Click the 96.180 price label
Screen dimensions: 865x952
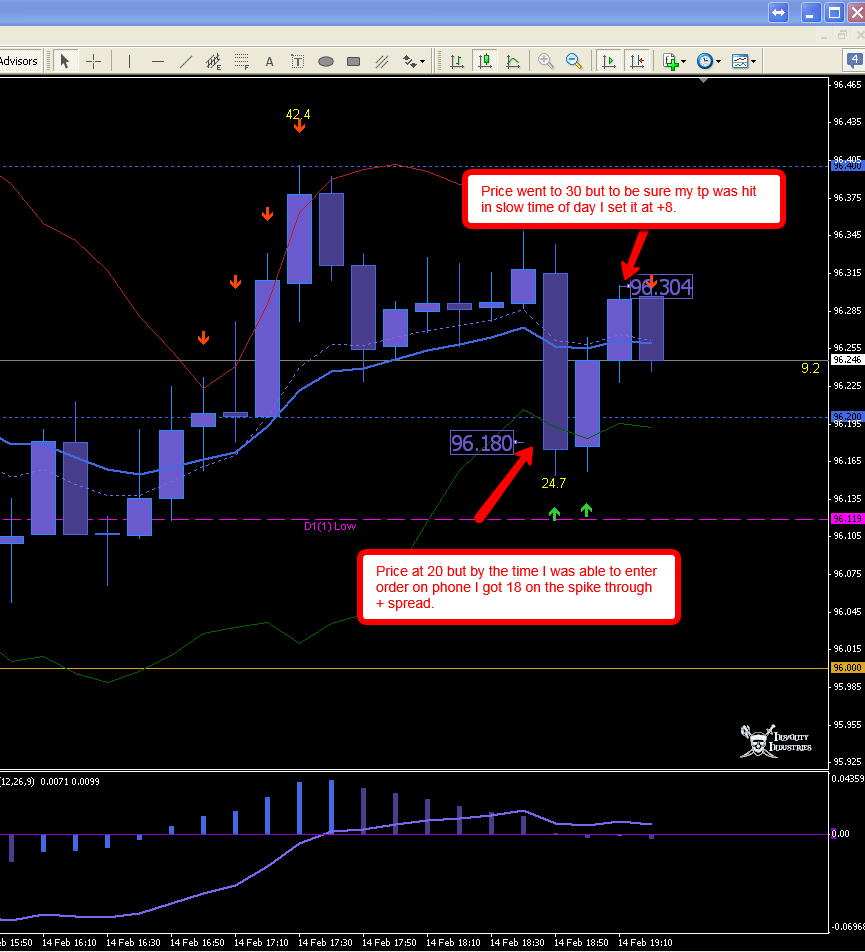coord(482,443)
